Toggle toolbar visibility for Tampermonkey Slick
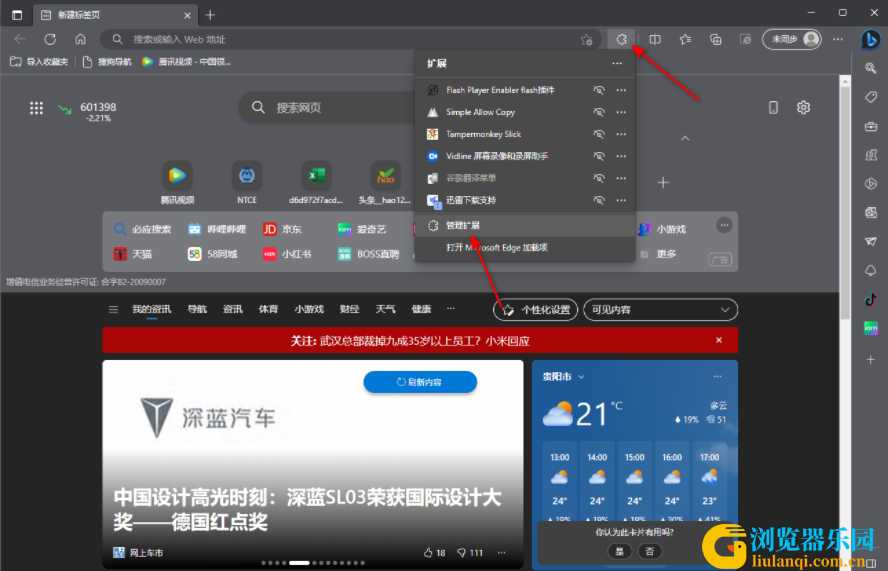 (599, 134)
